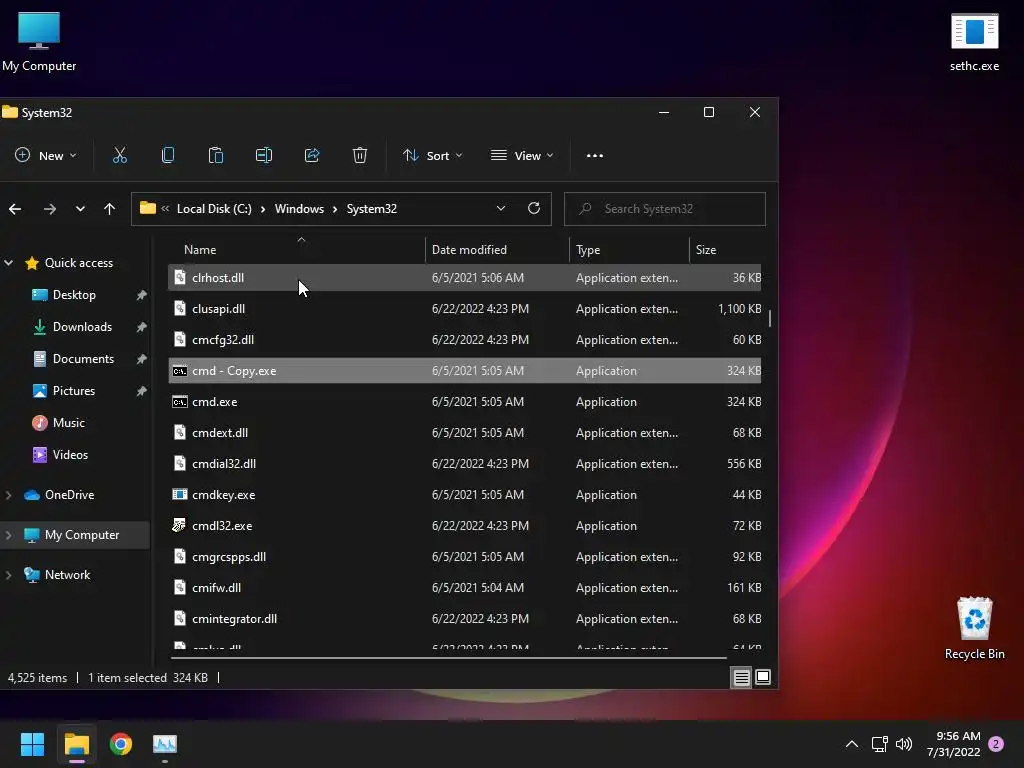
Task: Collapse the Quick access tree
Action: pyautogui.click(x=8, y=263)
